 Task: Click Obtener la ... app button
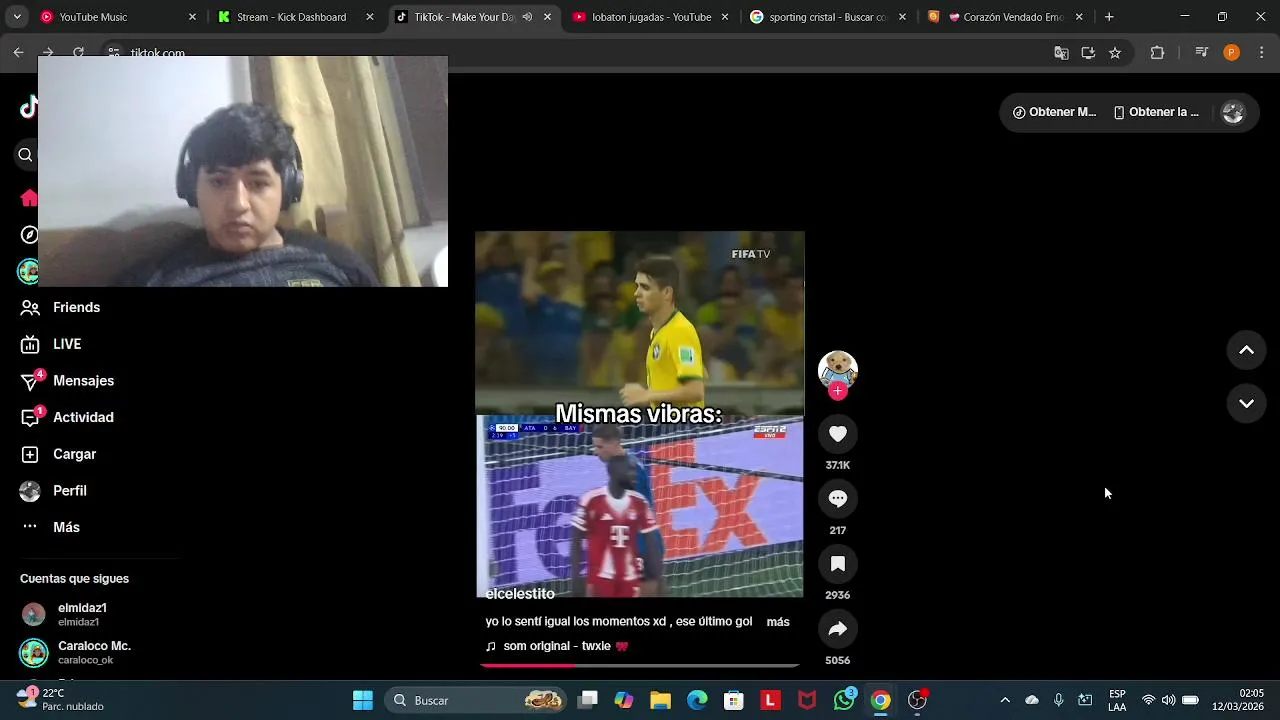(x=1156, y=112)
